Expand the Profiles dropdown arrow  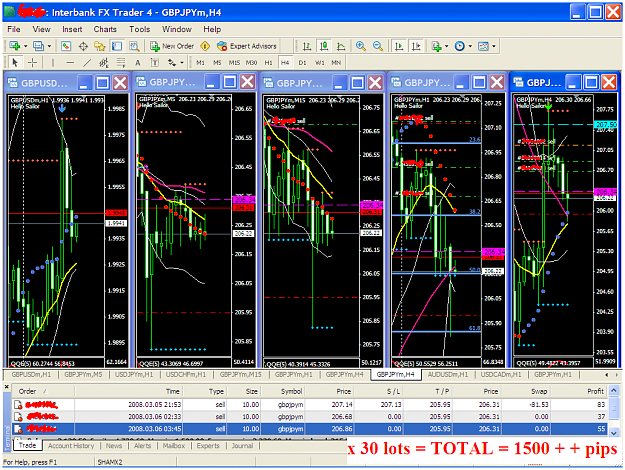(49, 46)
